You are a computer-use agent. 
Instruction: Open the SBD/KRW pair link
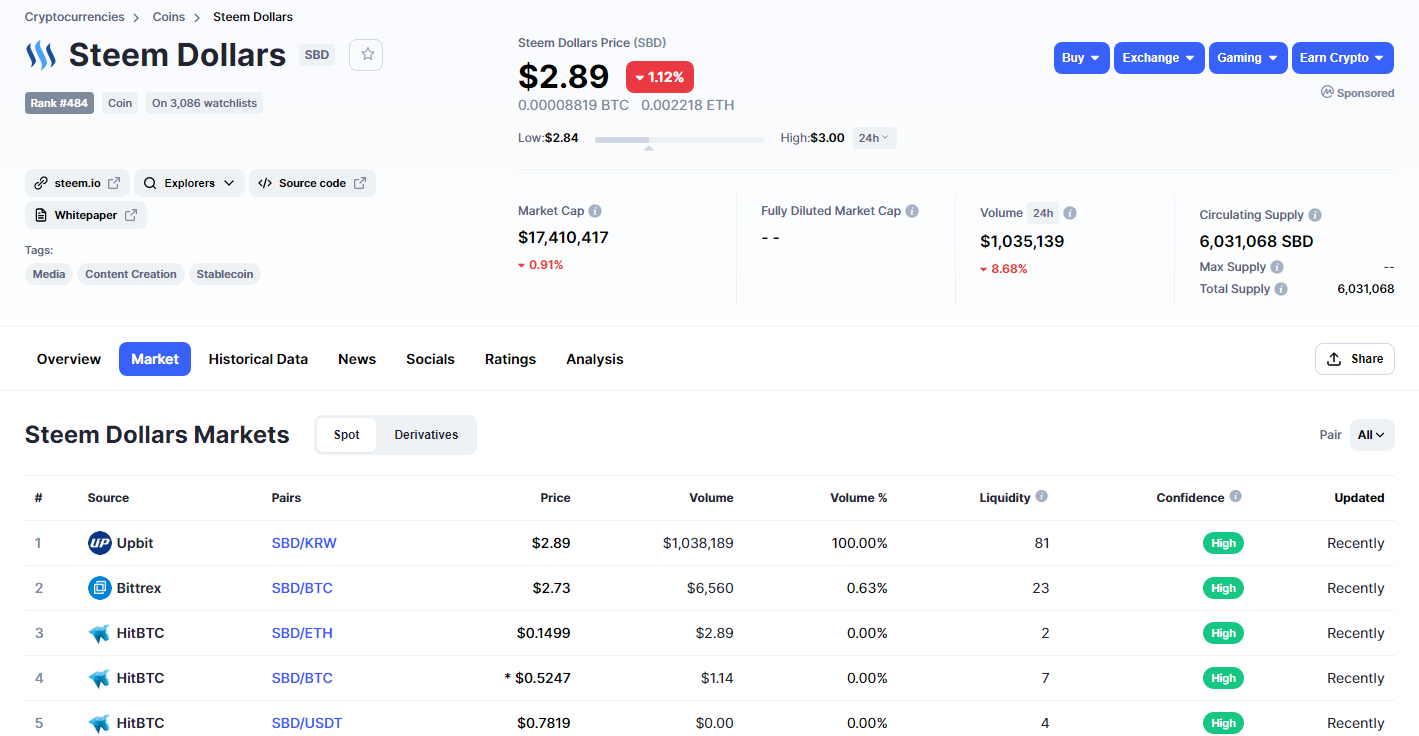(304, 543)
